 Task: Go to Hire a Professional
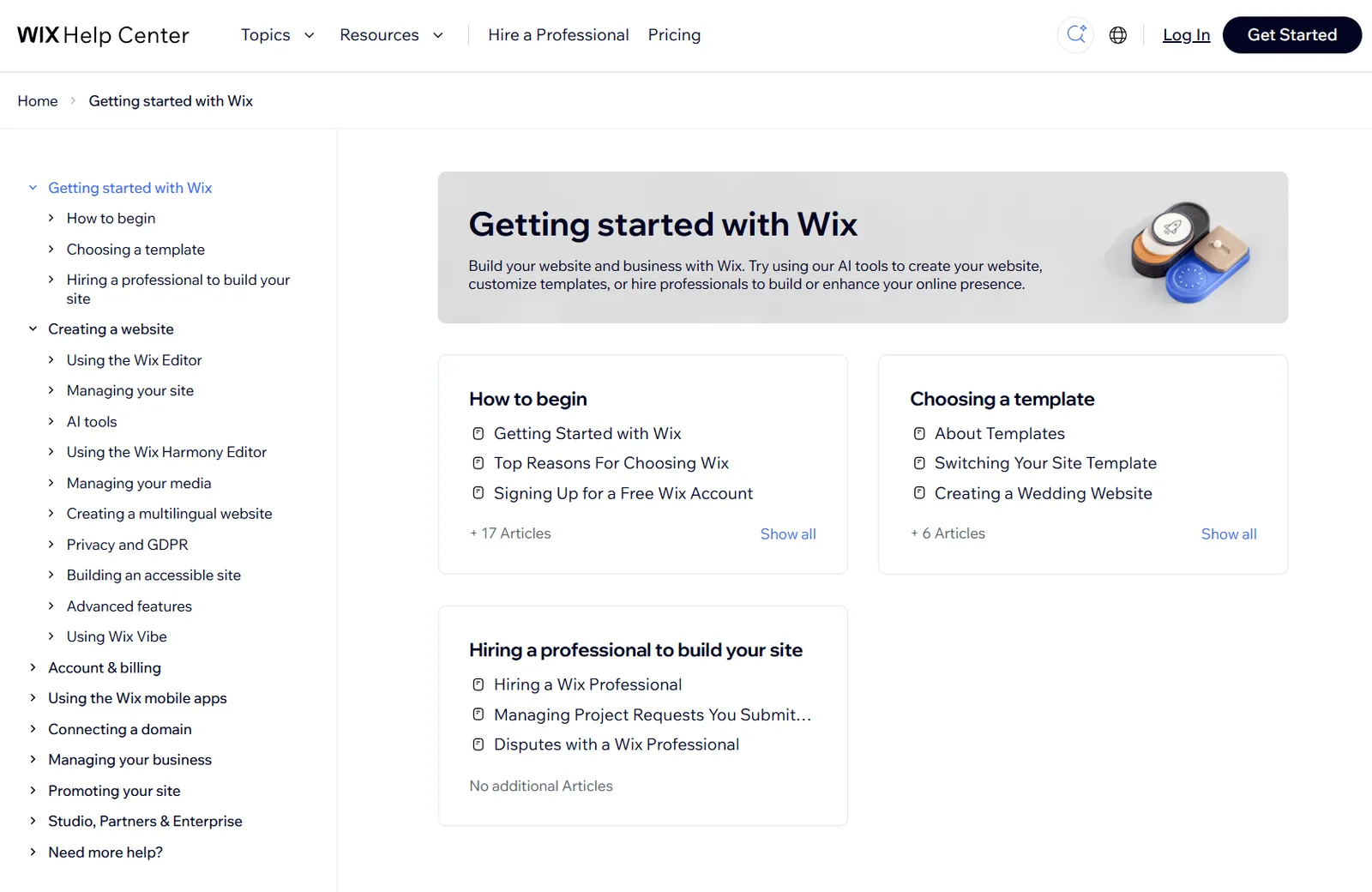tap(558, 35)
